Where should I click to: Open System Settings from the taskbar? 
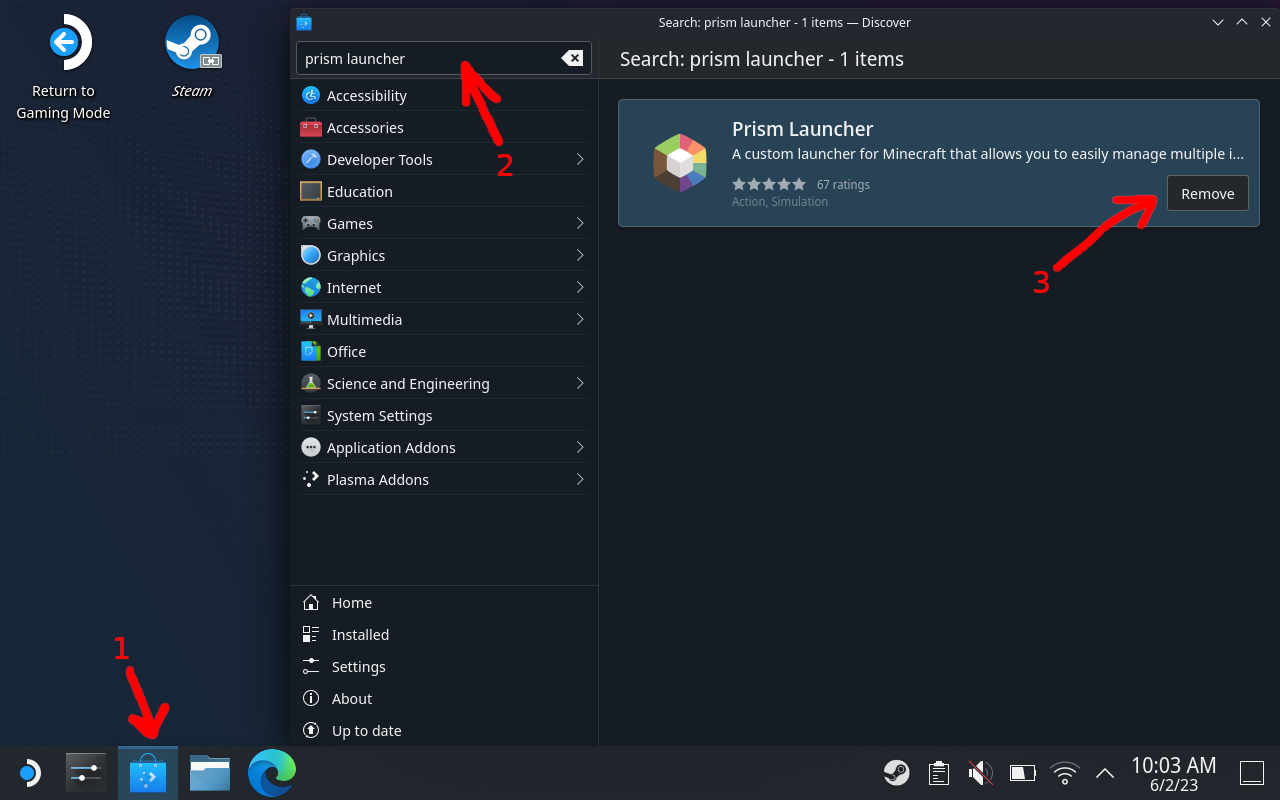click(x=86, y=773)
